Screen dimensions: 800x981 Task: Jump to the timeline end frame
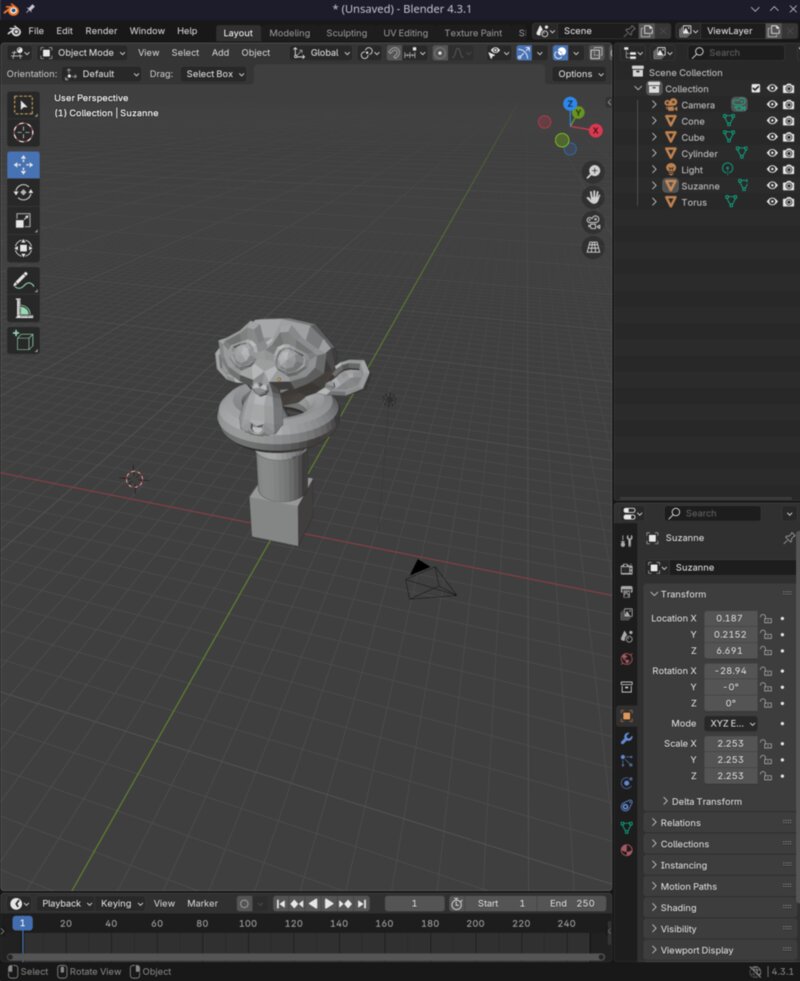(362, 904)
